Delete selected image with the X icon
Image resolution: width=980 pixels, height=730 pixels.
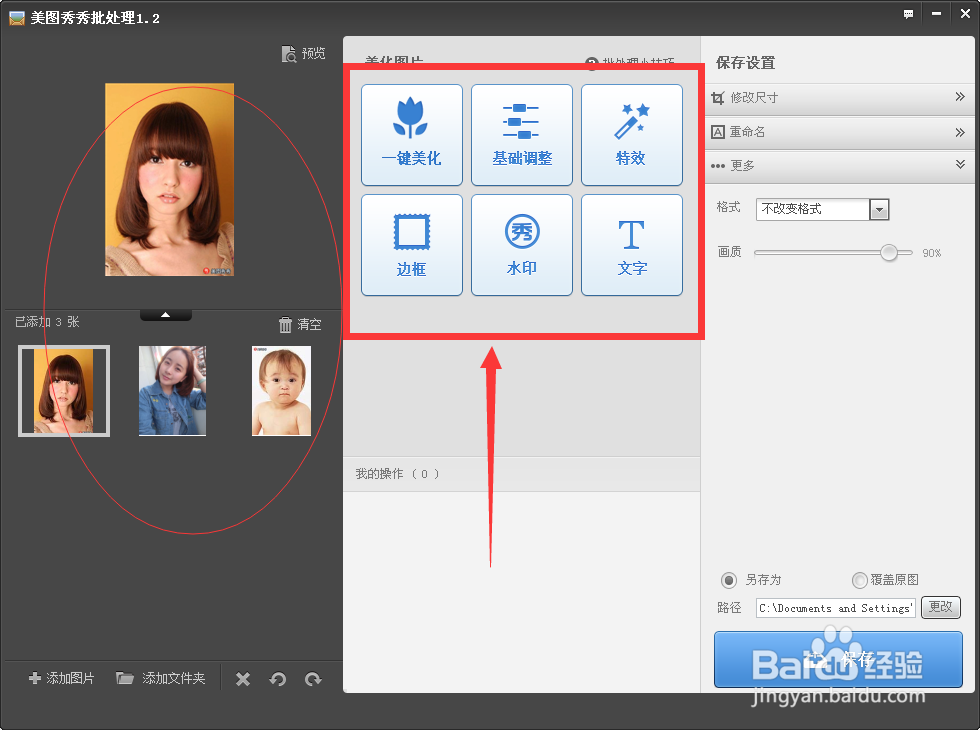[x=243, y=679]
